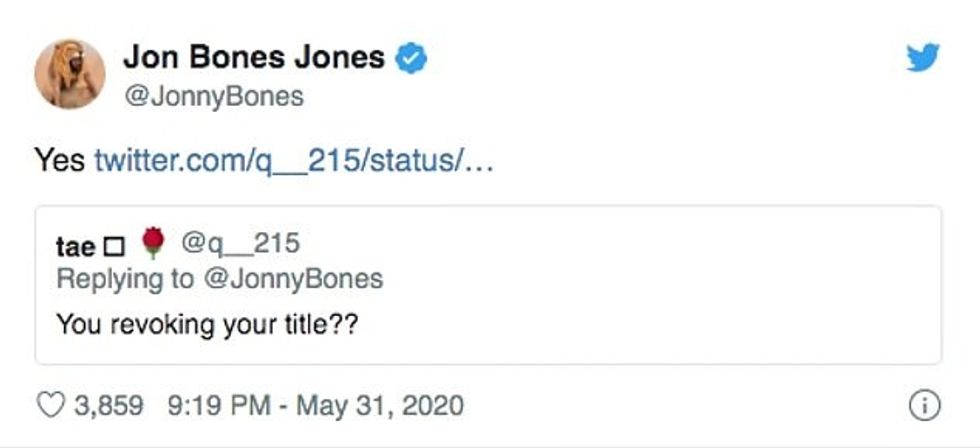Viewport: 980px width, 448px height.
Task: Open the twitter.com/q__215/status link
Action: tap(294, 160)
